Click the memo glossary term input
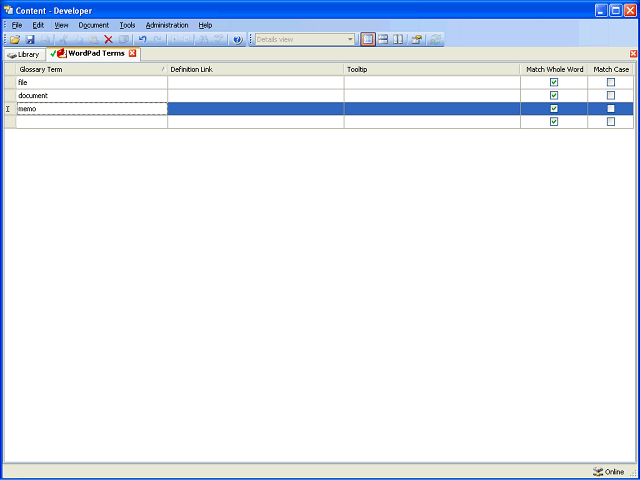This screenshot has height=480, width=640. tap(92, 109)
